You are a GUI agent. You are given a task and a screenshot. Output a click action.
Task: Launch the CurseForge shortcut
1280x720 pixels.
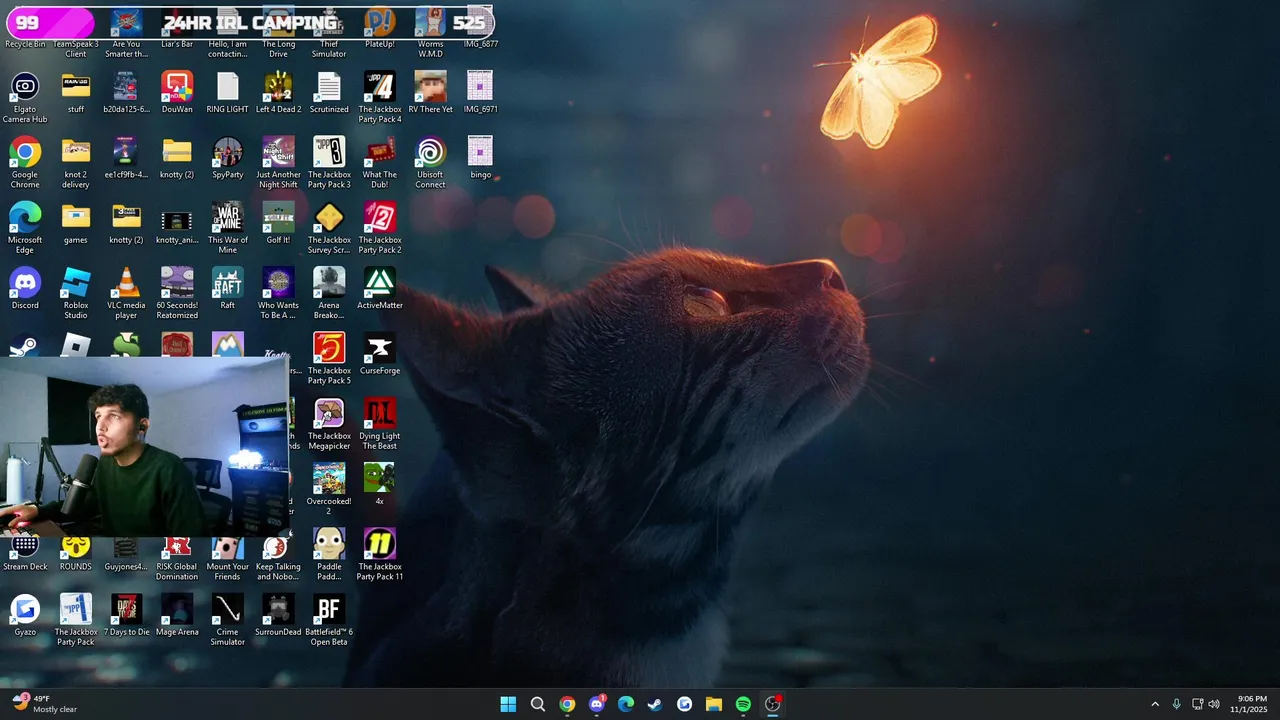click(380, 353)
